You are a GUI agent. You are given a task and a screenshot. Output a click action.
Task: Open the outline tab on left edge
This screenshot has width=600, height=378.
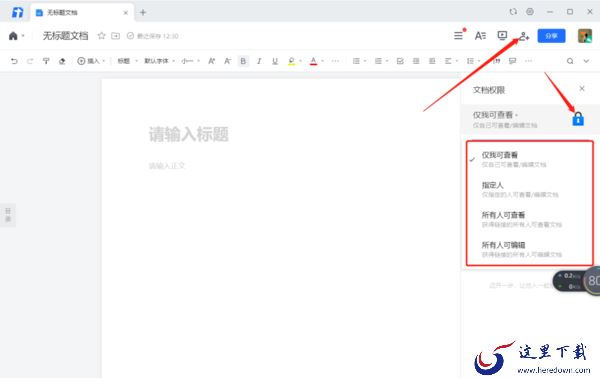[8, 215]
